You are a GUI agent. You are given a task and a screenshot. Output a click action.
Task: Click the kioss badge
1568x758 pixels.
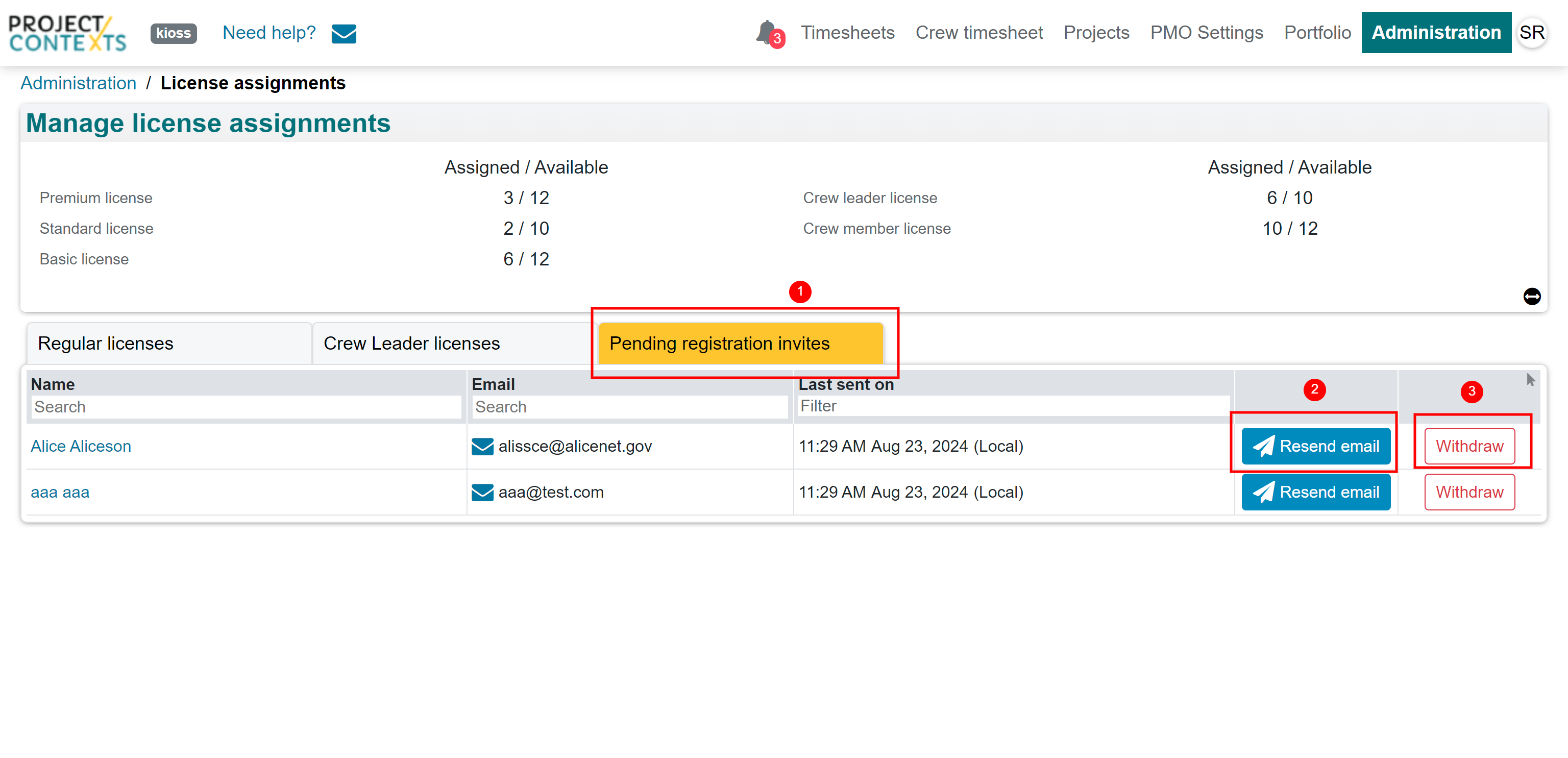click(x=174, y=33)
